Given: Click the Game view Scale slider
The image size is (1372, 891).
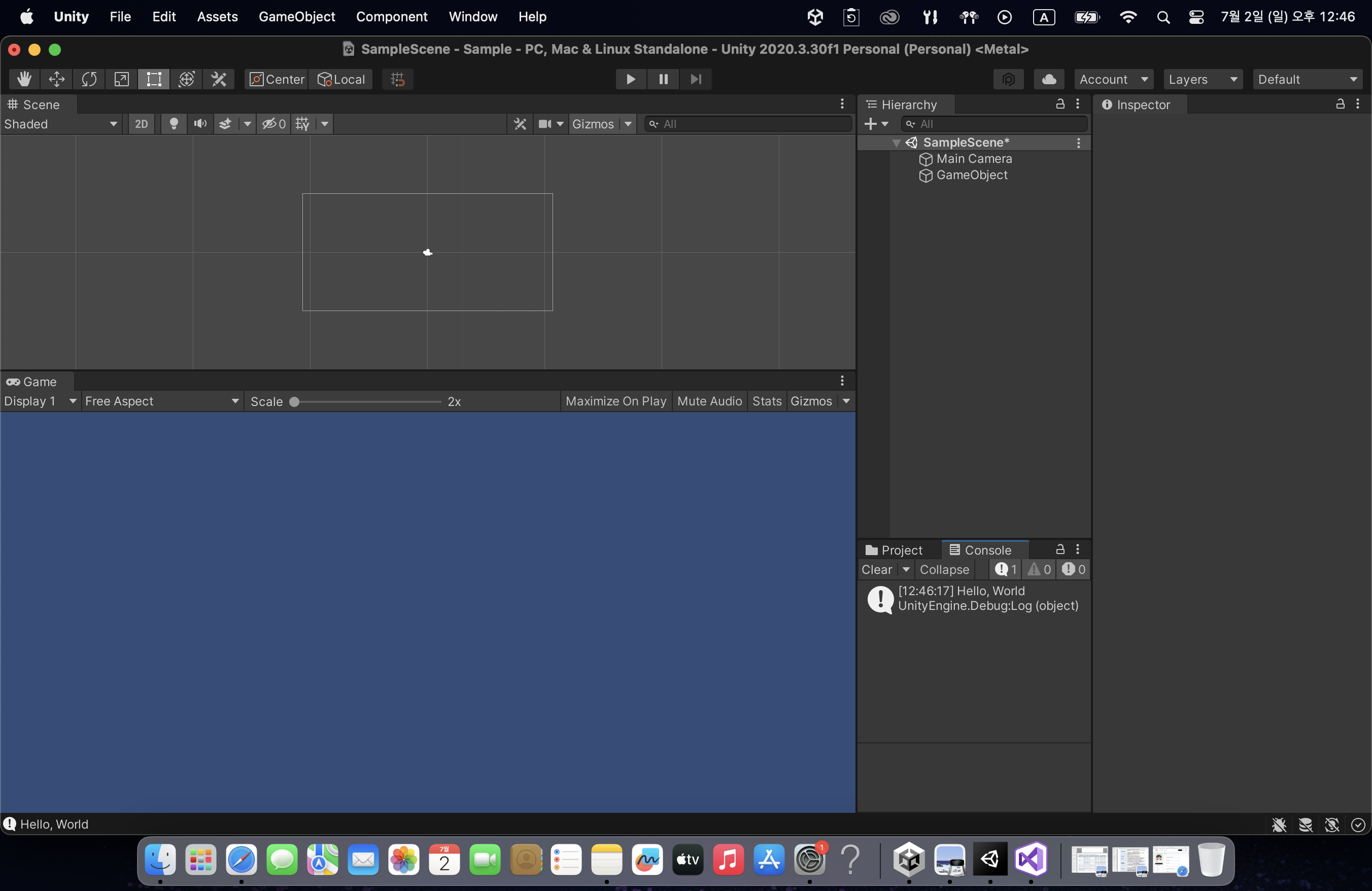Looking at the screenshot, I should tap(367, 402).
